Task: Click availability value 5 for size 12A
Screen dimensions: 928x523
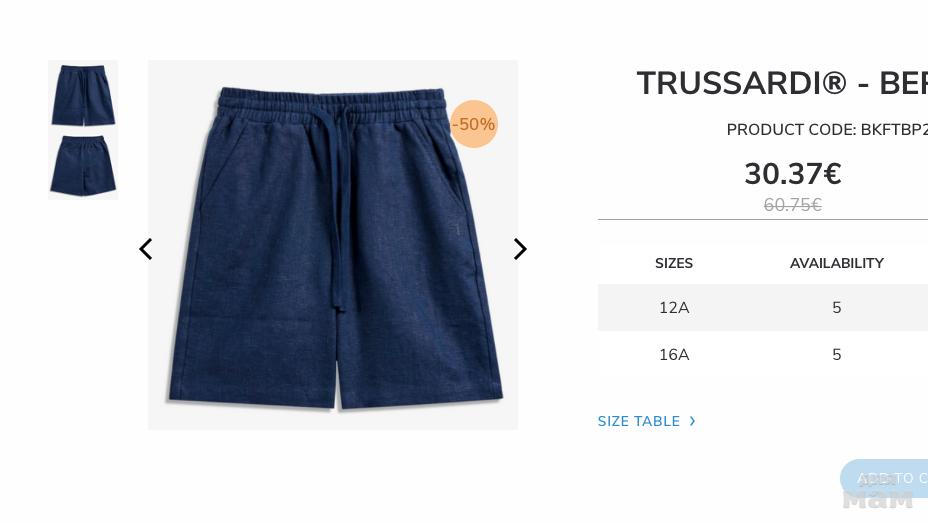Action: coord(836,308)
